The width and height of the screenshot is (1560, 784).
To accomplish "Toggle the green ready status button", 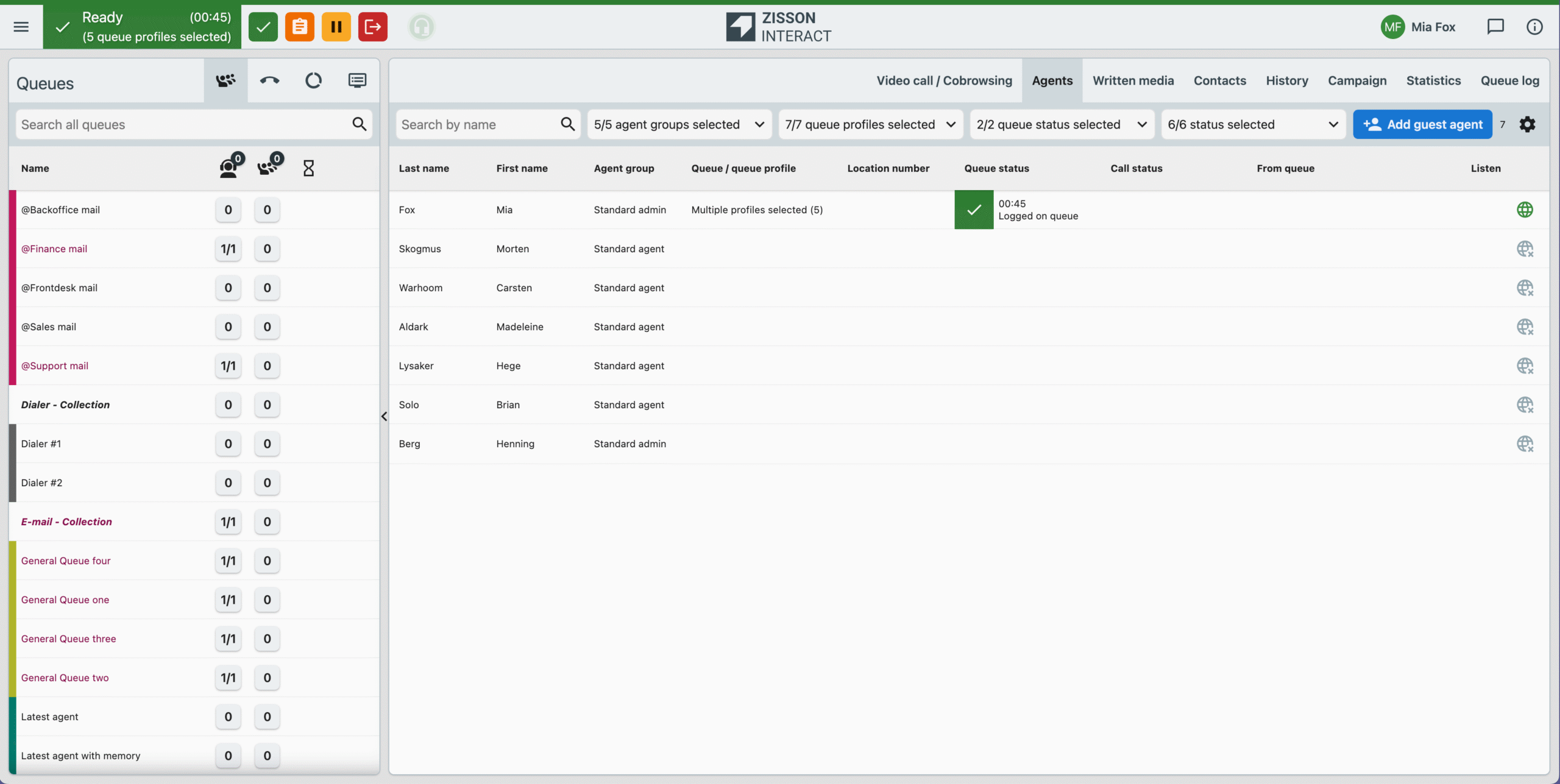I will coord(263,27).
